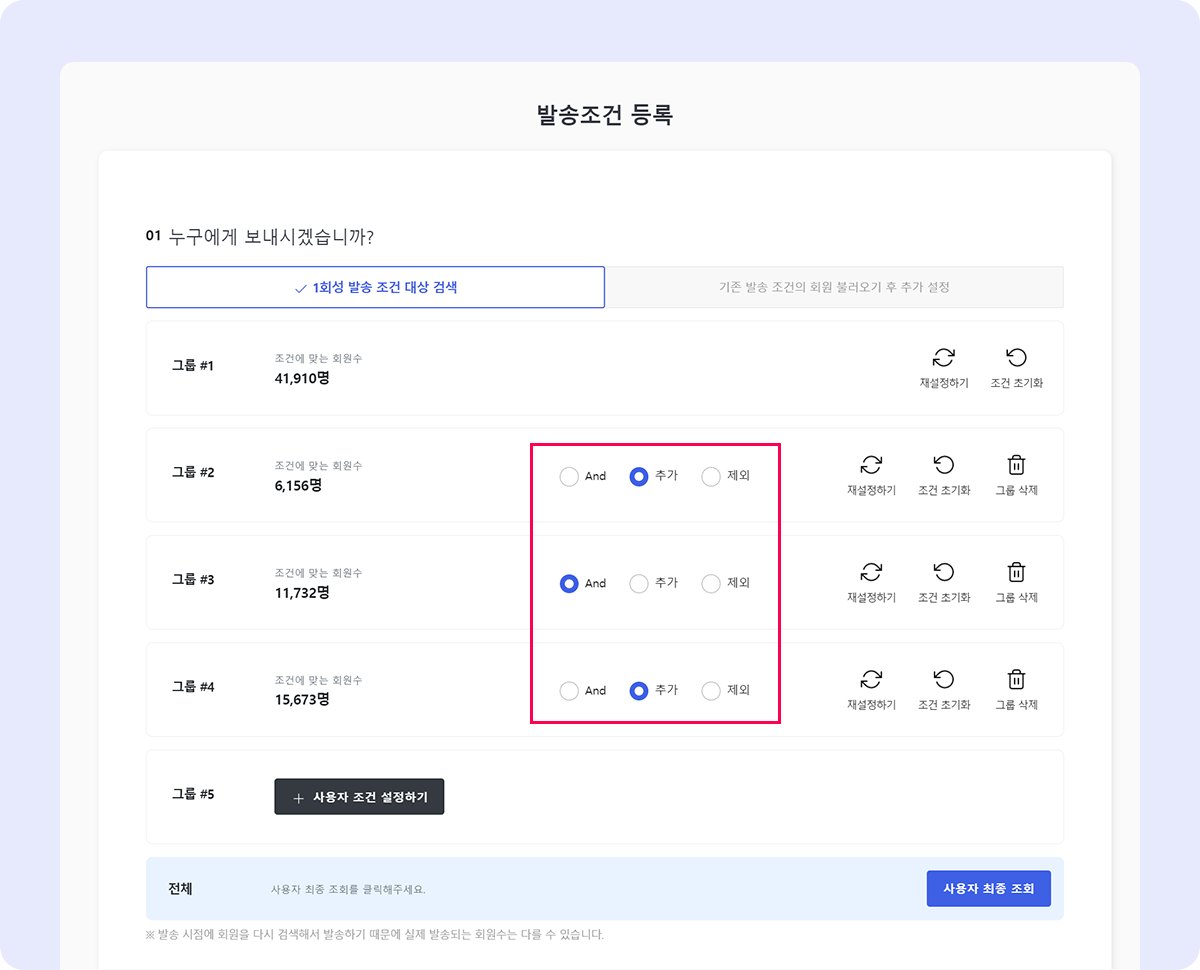Click the 41,910명 member count
Screen dimensions: 1200x970
(302, 379)
